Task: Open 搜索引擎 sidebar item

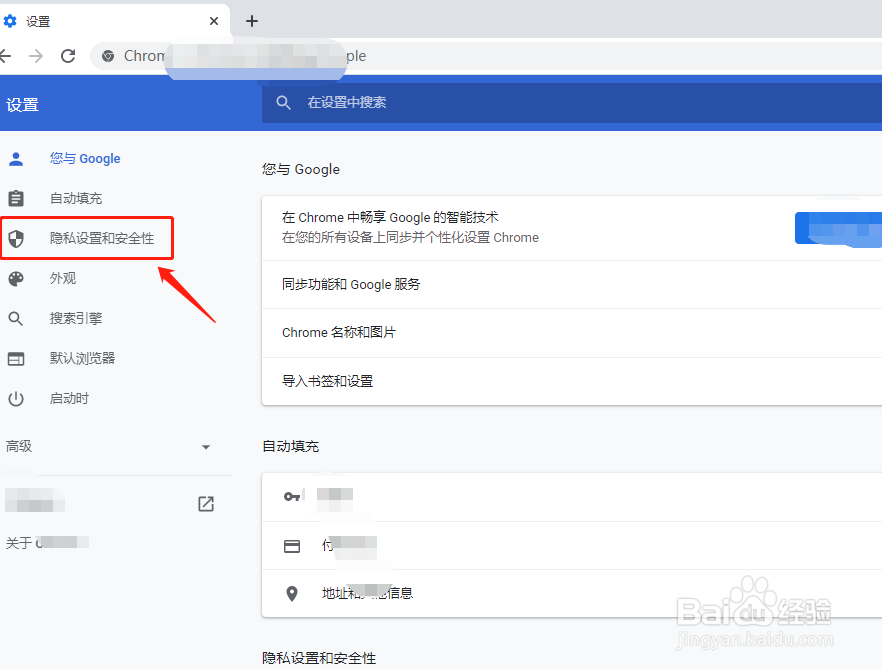Action: tap(76, 318)
